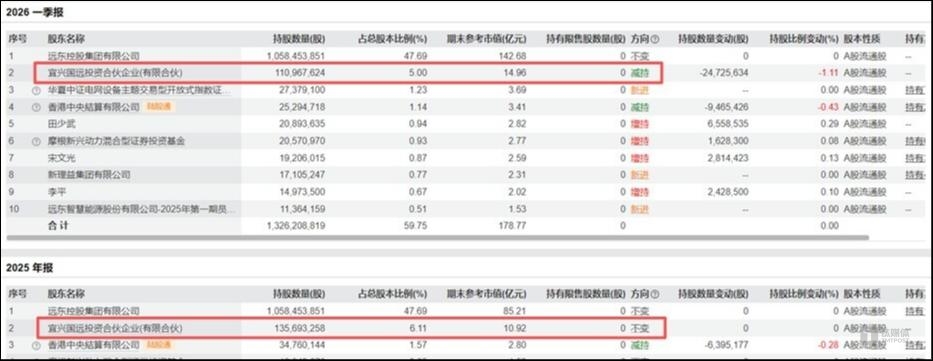Screen dimensions: 933x361
Task: Open 方向 help icon in 2025 年报 header
Action: pos(655,294)
